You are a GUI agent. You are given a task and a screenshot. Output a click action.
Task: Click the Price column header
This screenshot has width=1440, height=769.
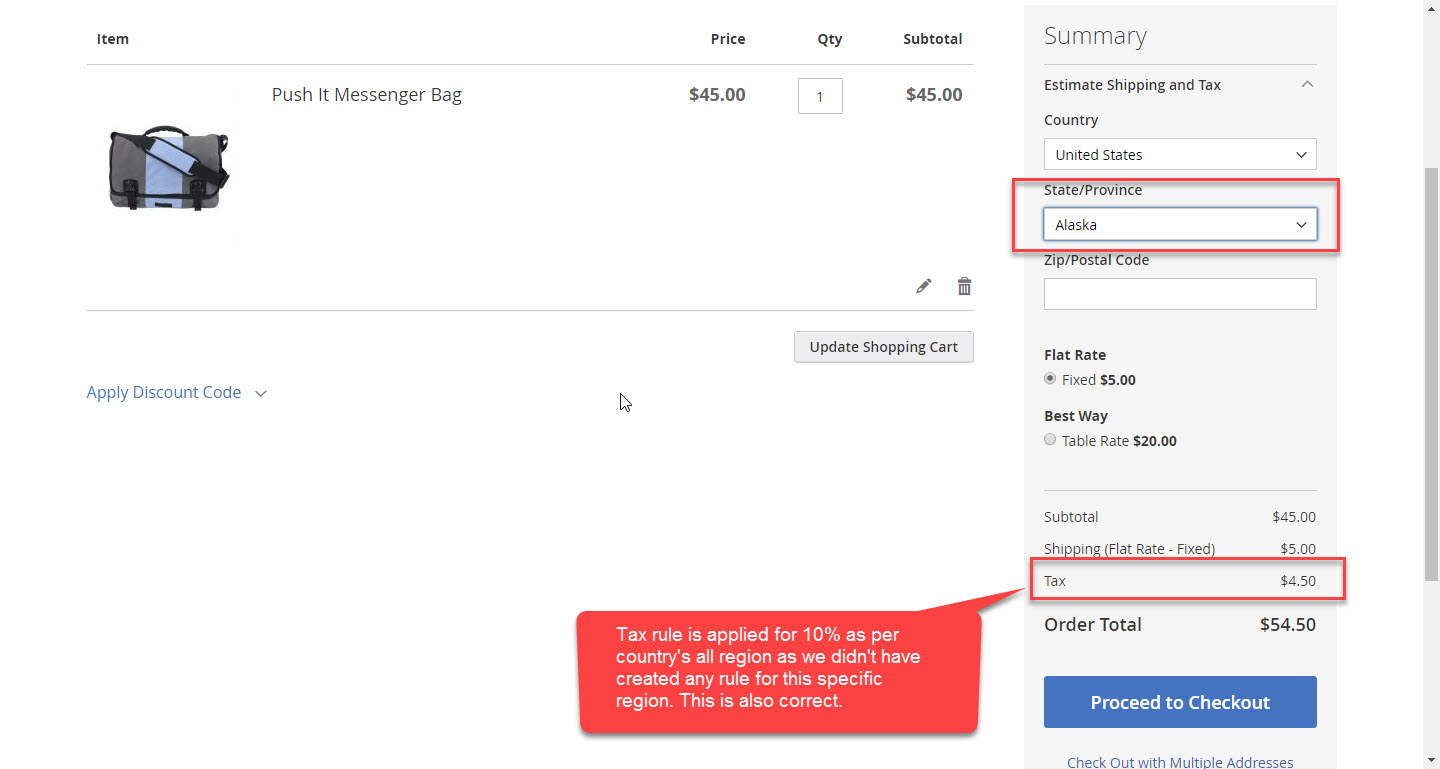point(728,39)
